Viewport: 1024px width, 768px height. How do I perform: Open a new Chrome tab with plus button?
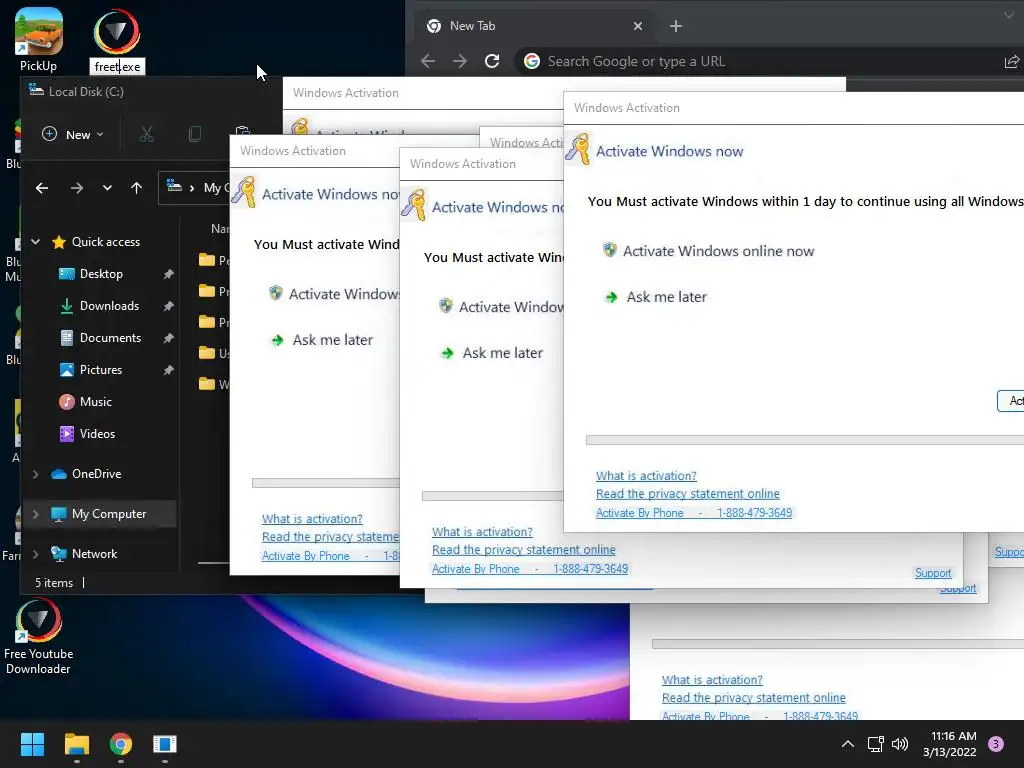coord(676,26)
